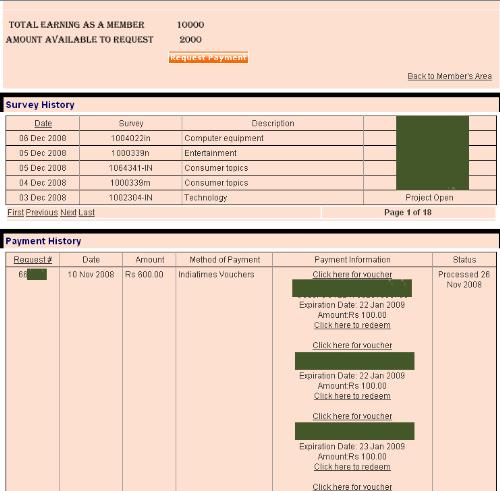Click the Survey History section title
The height and width of the screenshot is (491, 500).
pos(40,105)
